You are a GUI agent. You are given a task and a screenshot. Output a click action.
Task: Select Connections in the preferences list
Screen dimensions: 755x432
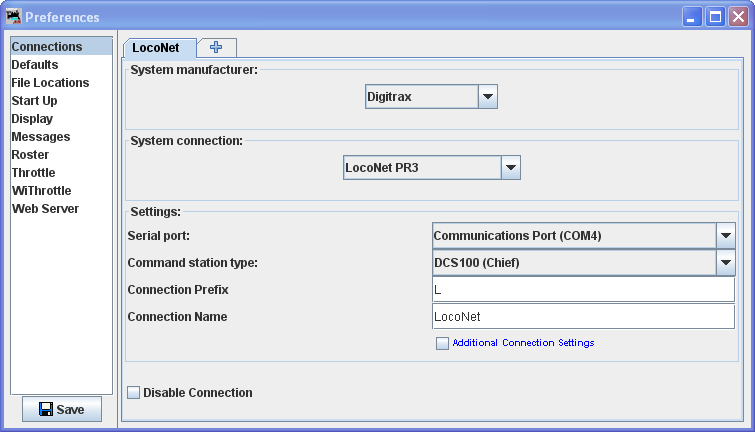click(x=47, y=47)
